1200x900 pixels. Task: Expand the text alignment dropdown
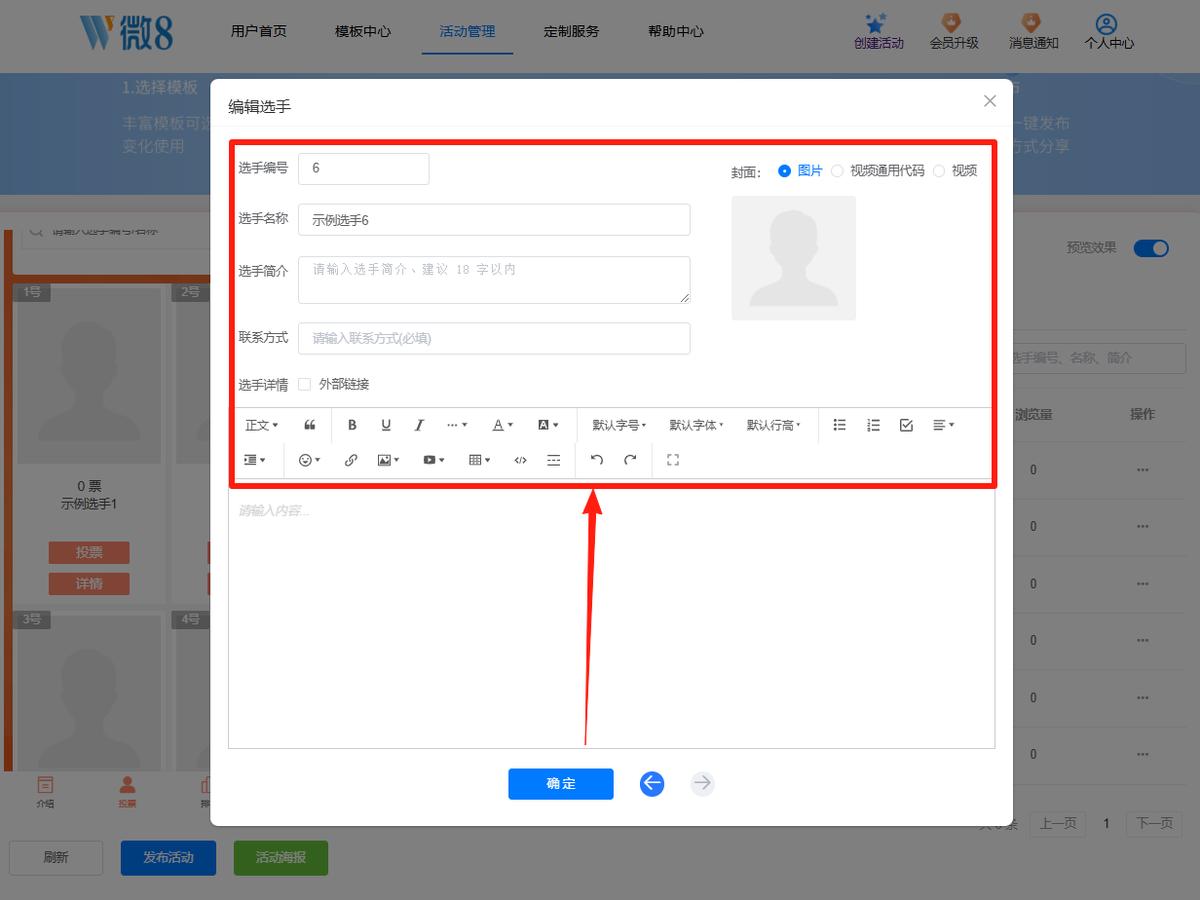coord(943,425)
